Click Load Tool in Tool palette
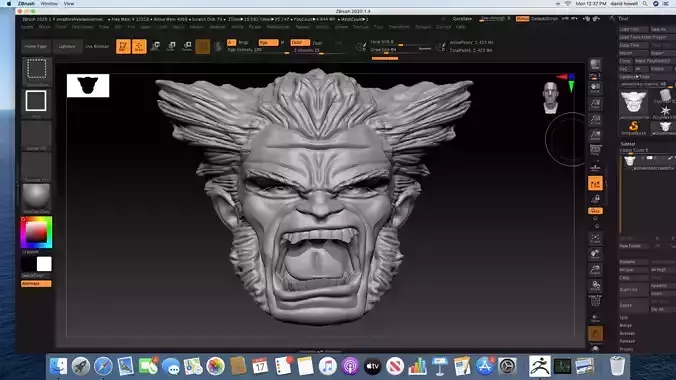This screenshot has width=676, height=380. pyautogui.click(x=634, y=29)
